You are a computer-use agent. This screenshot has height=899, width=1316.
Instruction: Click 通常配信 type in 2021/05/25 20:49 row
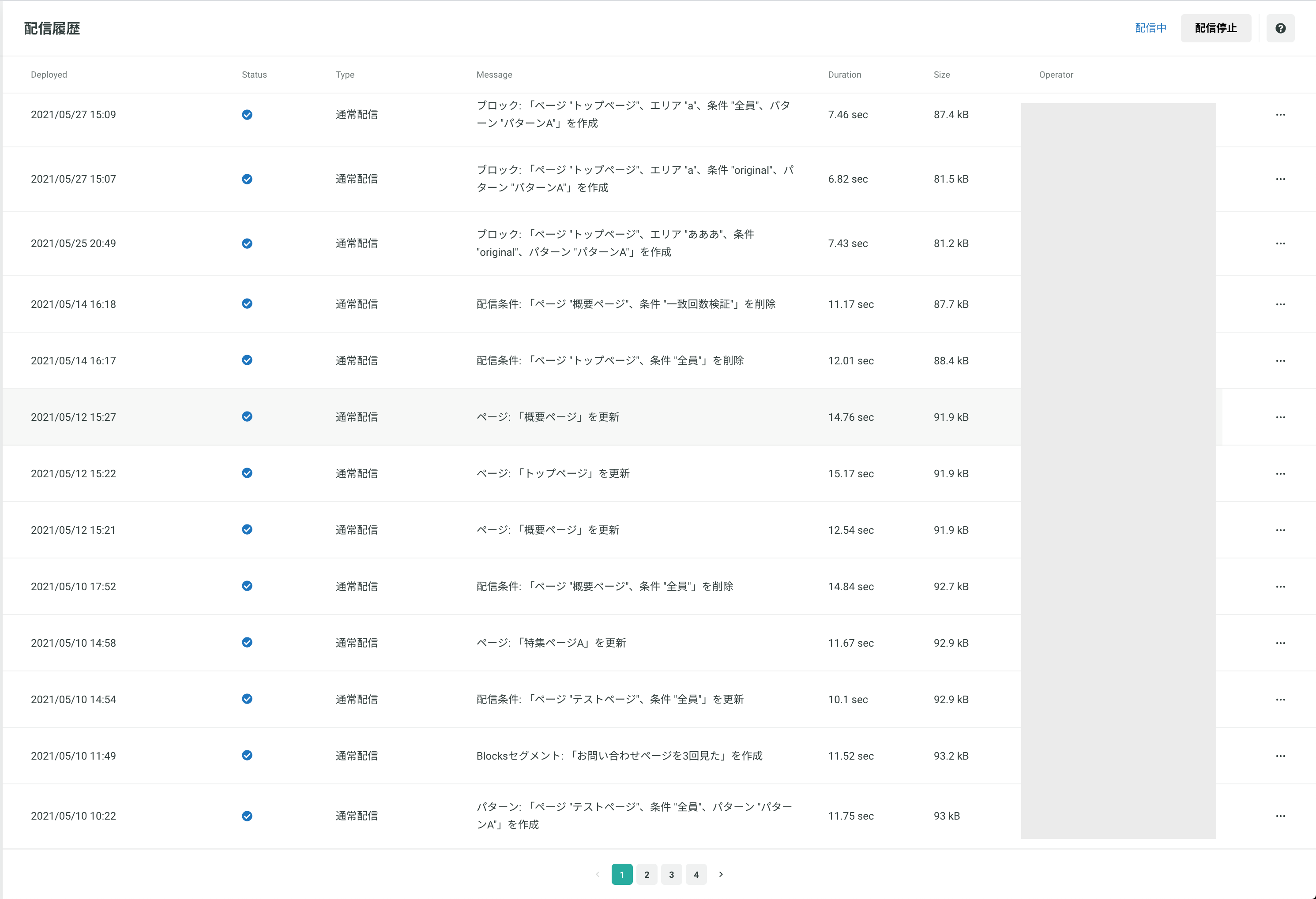click(x=356, y=243)
